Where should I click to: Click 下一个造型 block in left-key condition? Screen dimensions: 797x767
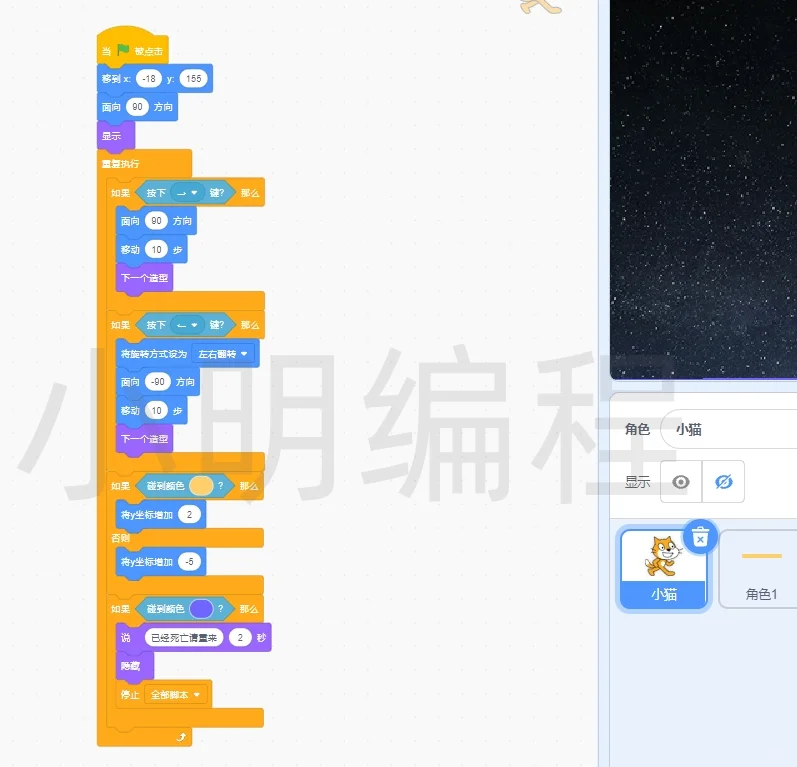(144, 439)
